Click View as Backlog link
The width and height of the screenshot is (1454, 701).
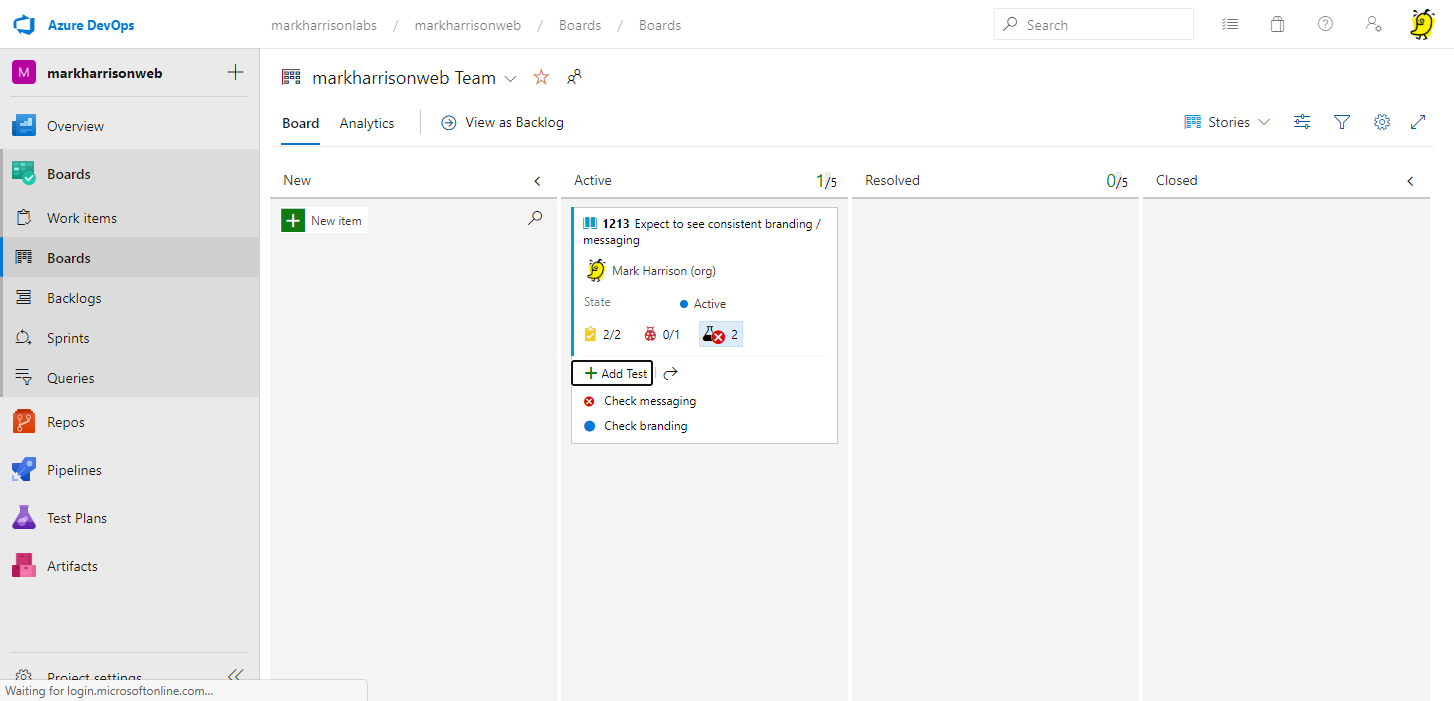pyautogui.click(x=503, y=122)
